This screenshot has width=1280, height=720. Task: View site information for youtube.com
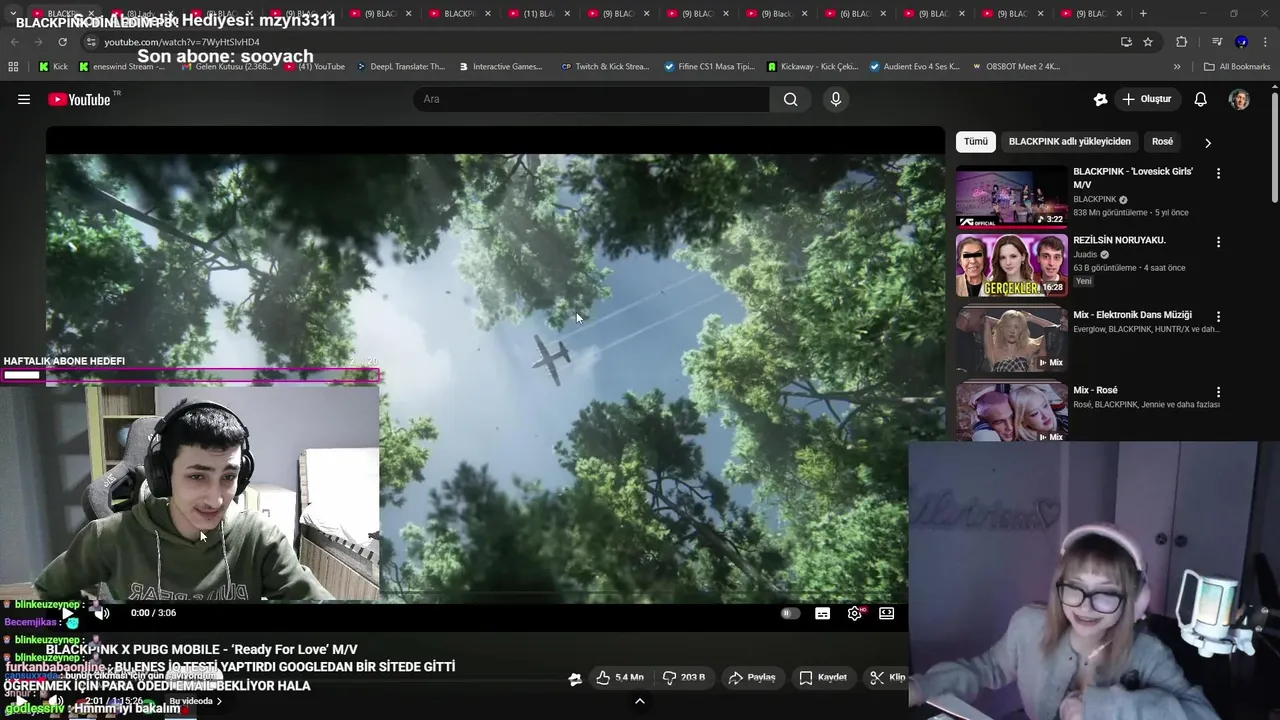91,42
